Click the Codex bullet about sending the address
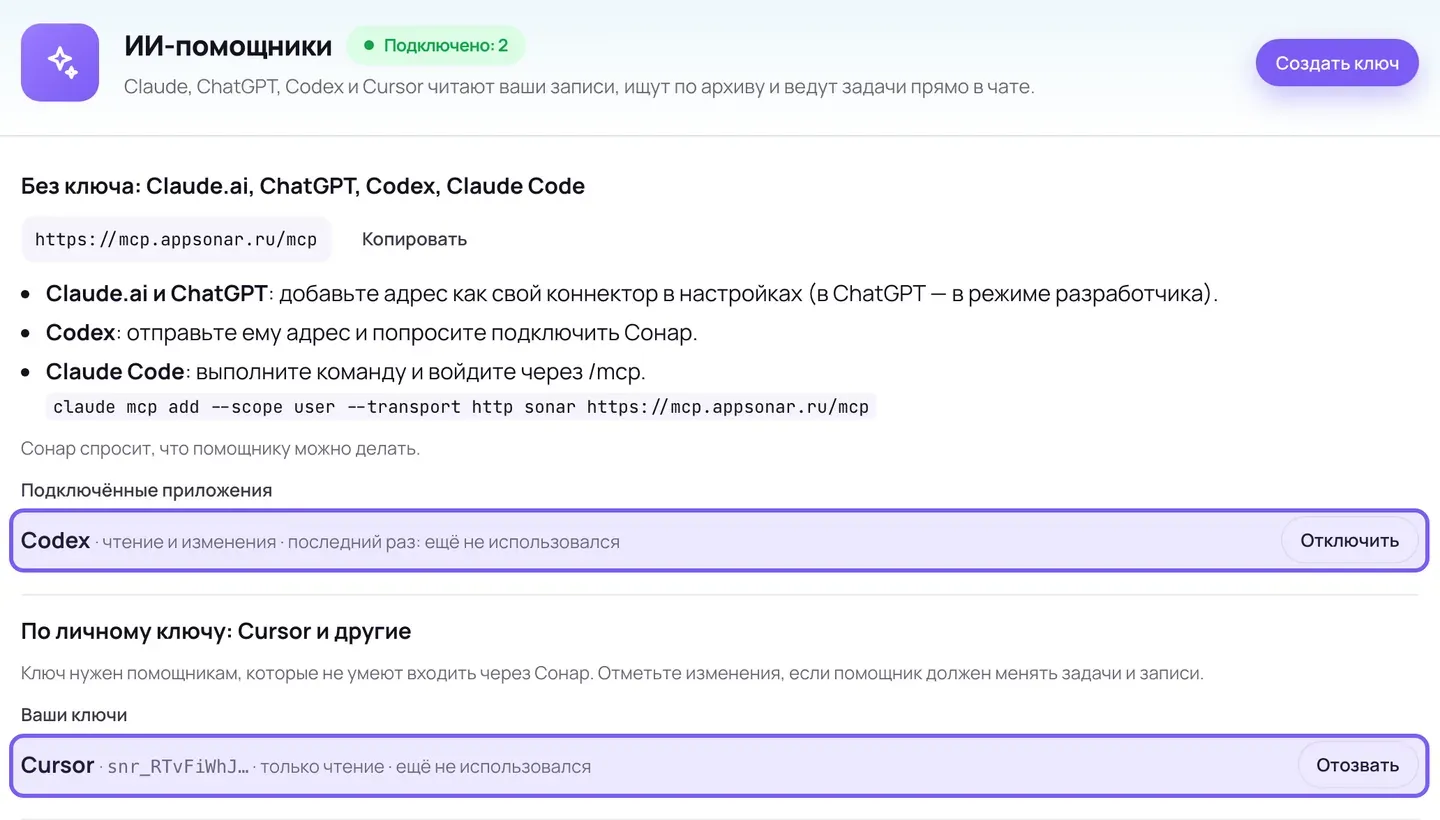The width and height of the screenshot is (1440, 820). tap(372, 333)
